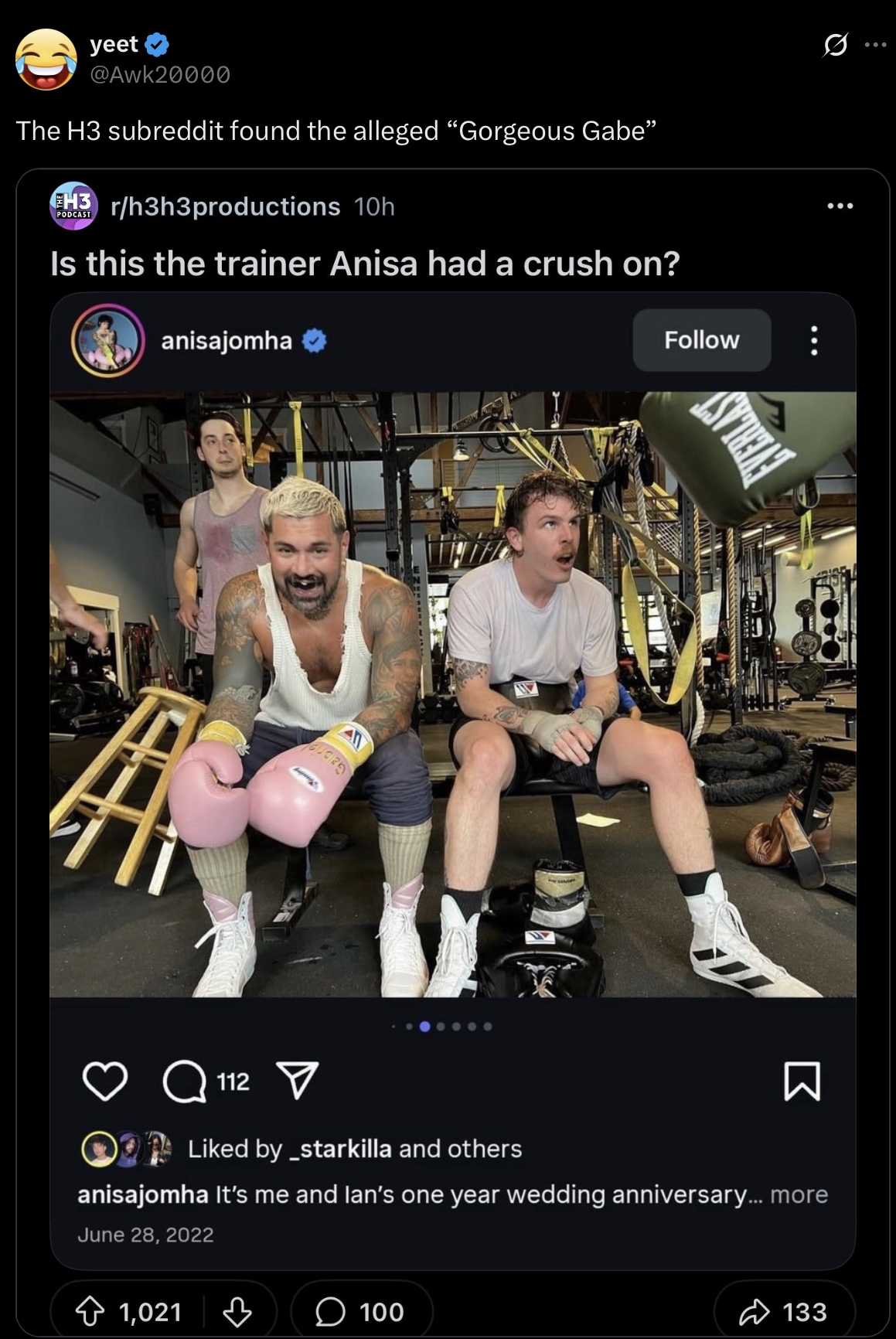Screen dimensions: 896x1339
Task: Bookmark the Instagram post
Action: point(802,1081)
